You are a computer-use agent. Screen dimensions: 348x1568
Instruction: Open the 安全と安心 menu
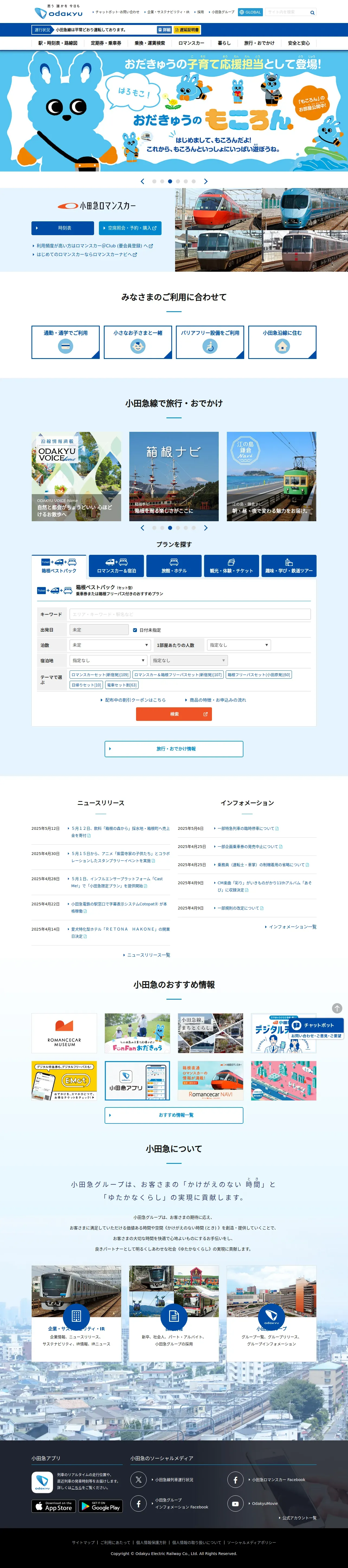tap(299, 43)
